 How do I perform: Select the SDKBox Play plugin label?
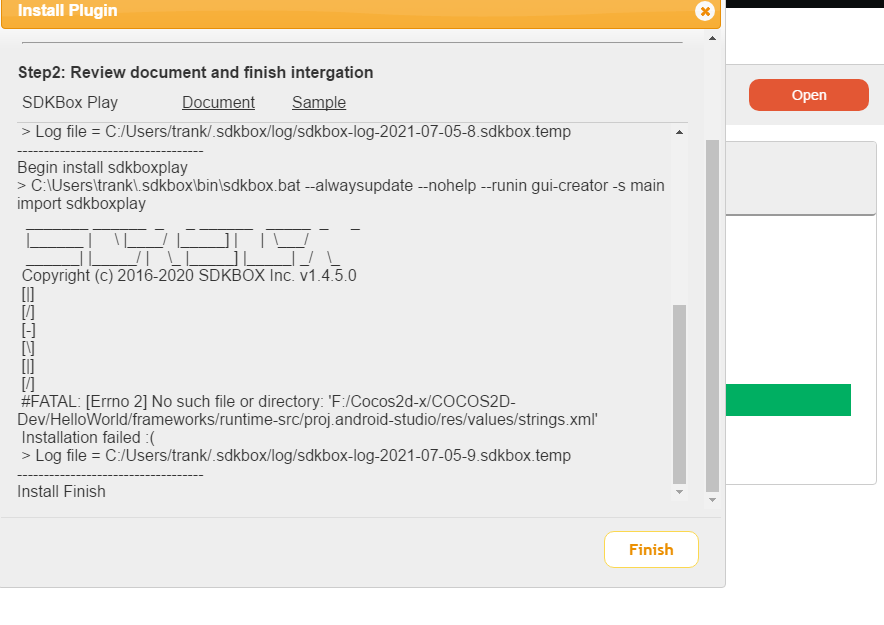[70, 103]
